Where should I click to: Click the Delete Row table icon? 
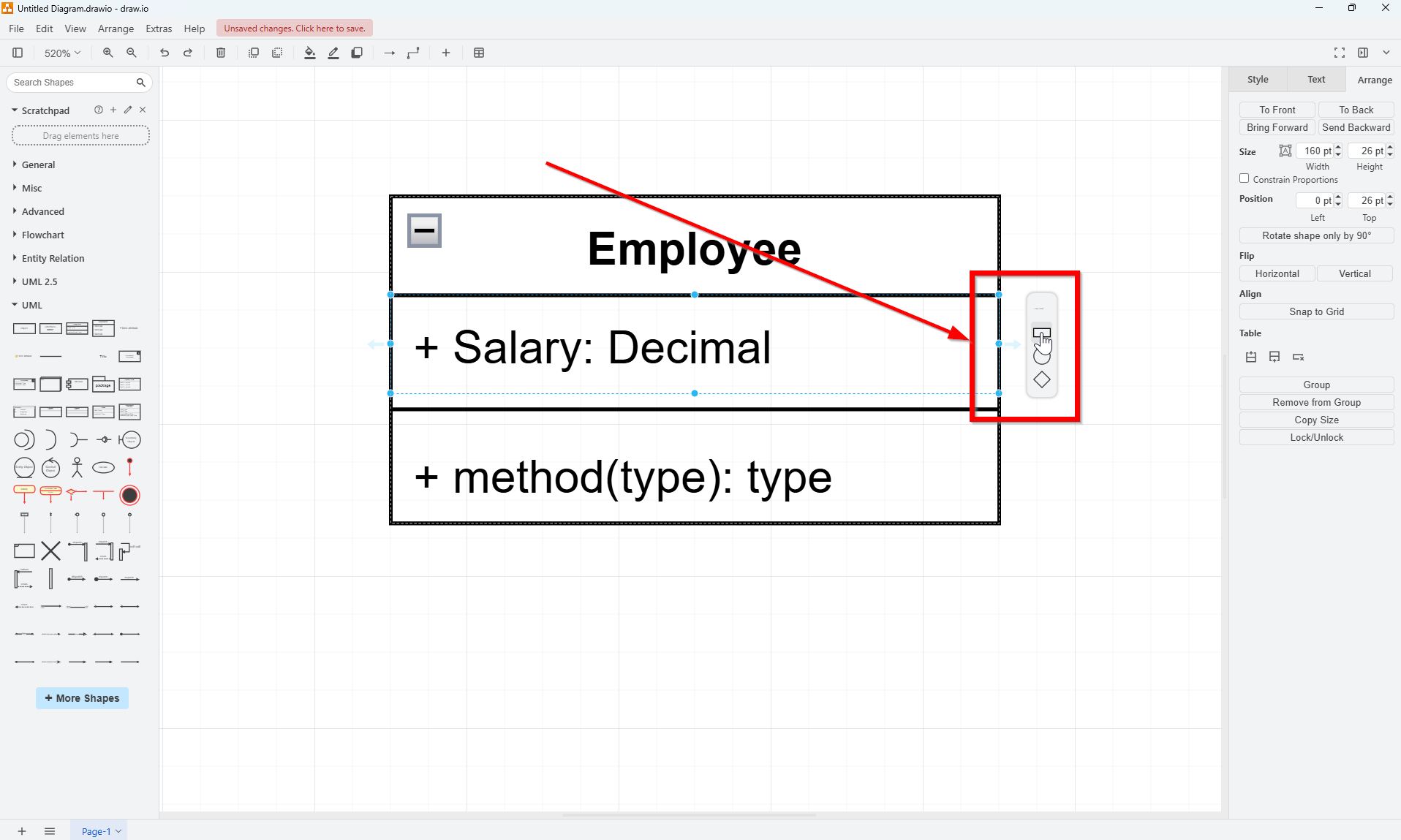point(1299,357)
